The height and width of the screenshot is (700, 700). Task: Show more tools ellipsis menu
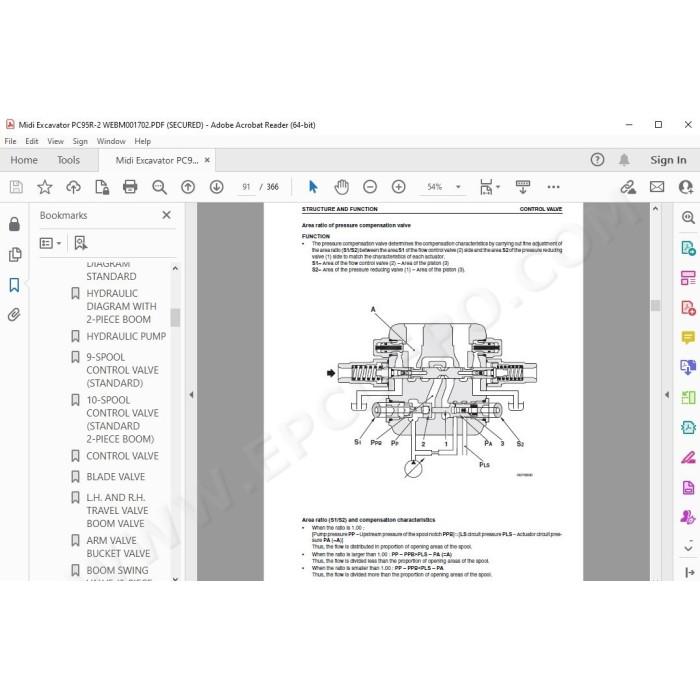[553, 187]
